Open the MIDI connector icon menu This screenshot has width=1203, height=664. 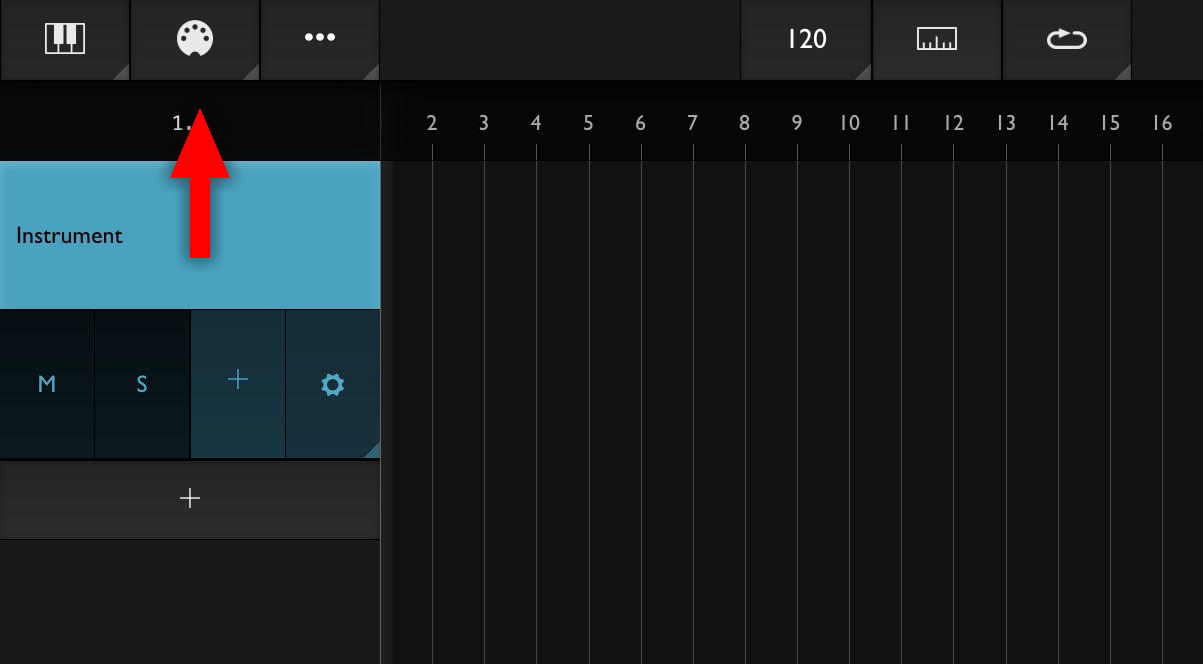click(195, 39)
